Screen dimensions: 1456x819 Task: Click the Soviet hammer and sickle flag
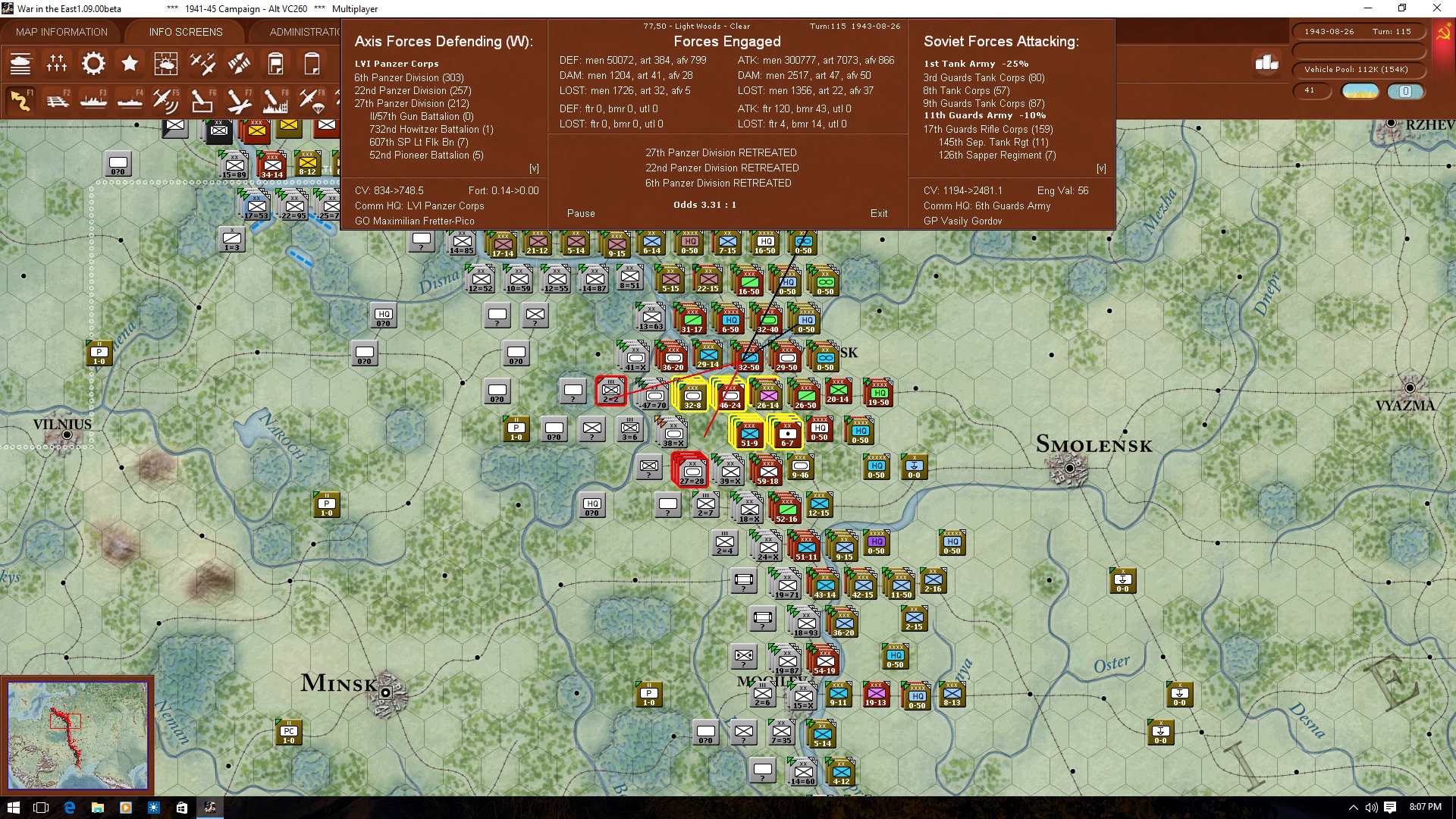pyautogui.click(x=1443, y=33)
